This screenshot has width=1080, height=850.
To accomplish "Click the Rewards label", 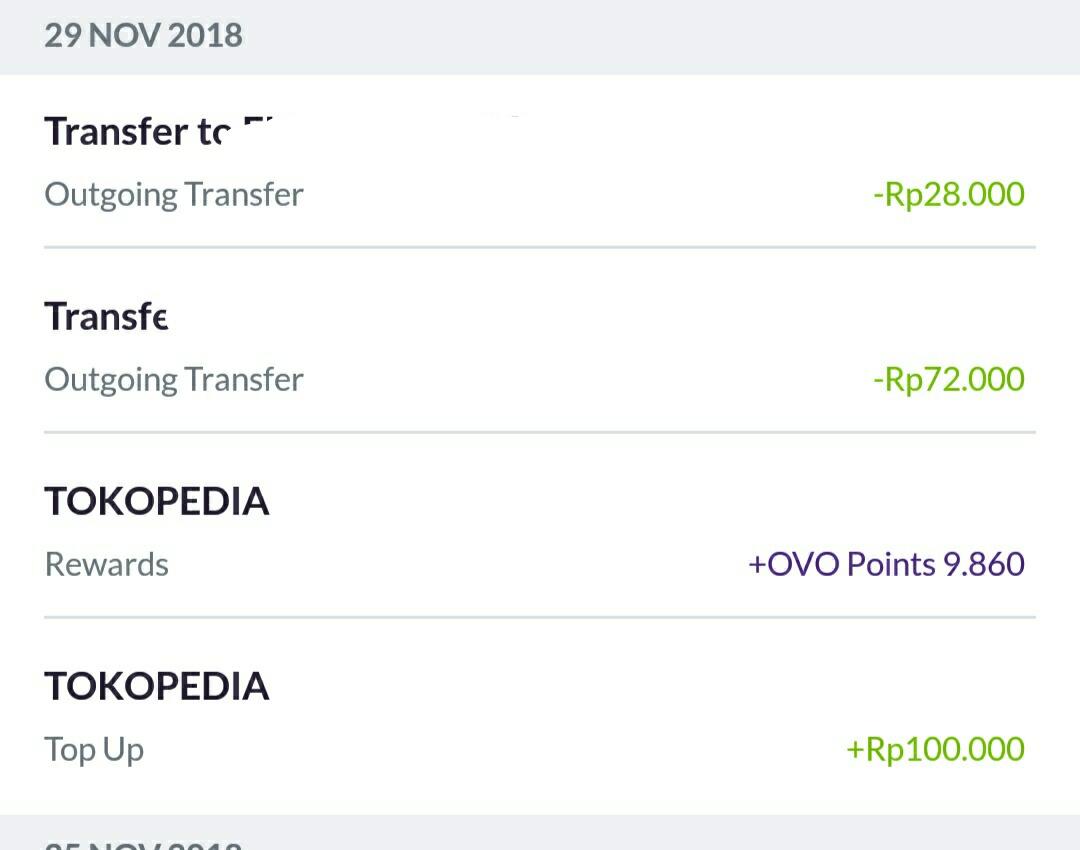I will pos(107,565).
